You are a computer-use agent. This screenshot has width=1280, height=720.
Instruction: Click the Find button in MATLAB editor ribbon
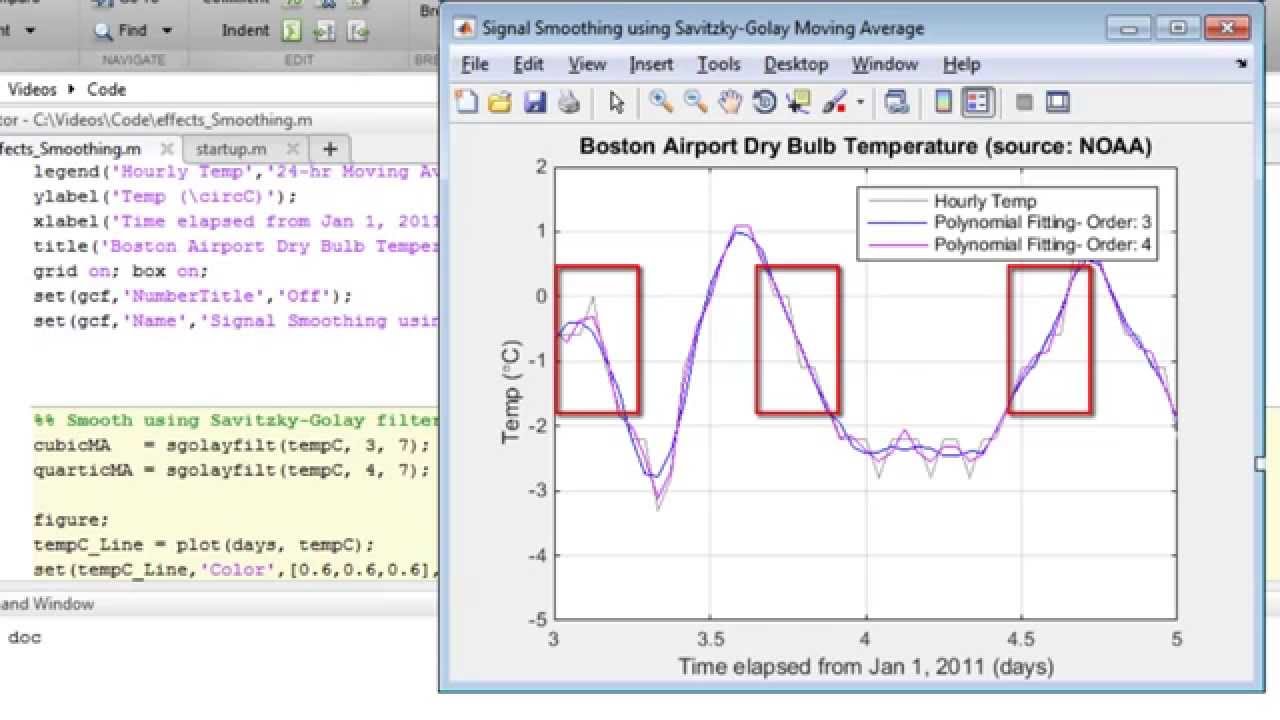pos(133,30)
